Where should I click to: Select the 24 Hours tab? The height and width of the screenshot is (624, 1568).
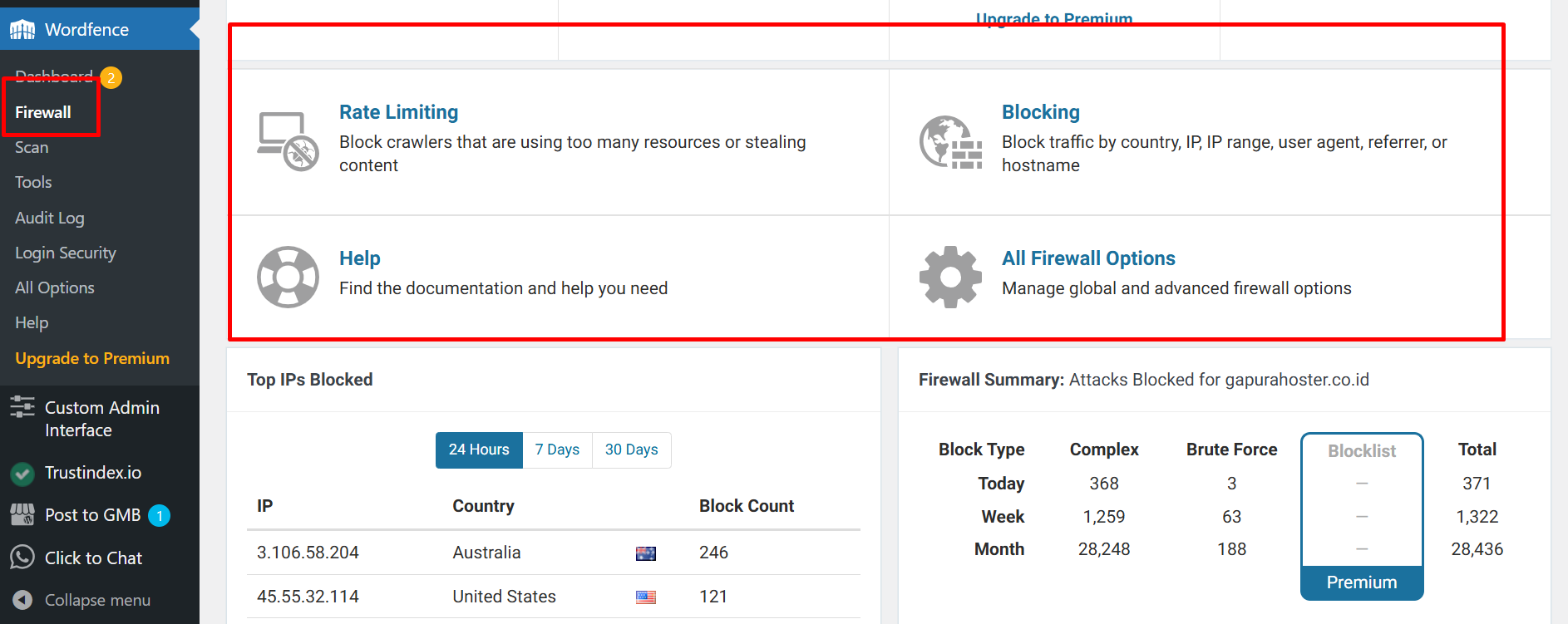pos(479,450)
